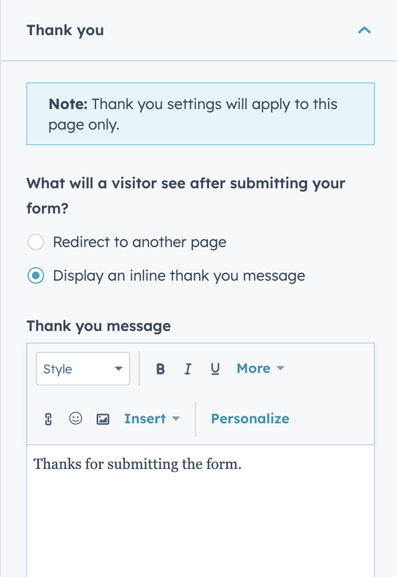The height and width of the screenshot is (577, 397).
Task: Insert a link with the chain icon
Action: (x=48, y=419)
